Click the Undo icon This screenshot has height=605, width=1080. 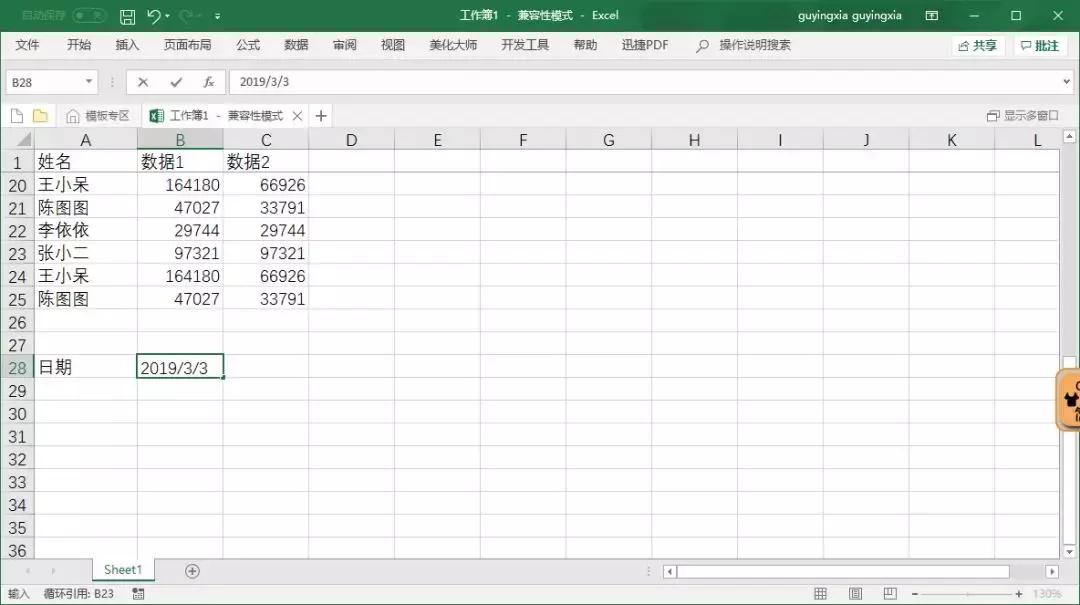point(153,16)
